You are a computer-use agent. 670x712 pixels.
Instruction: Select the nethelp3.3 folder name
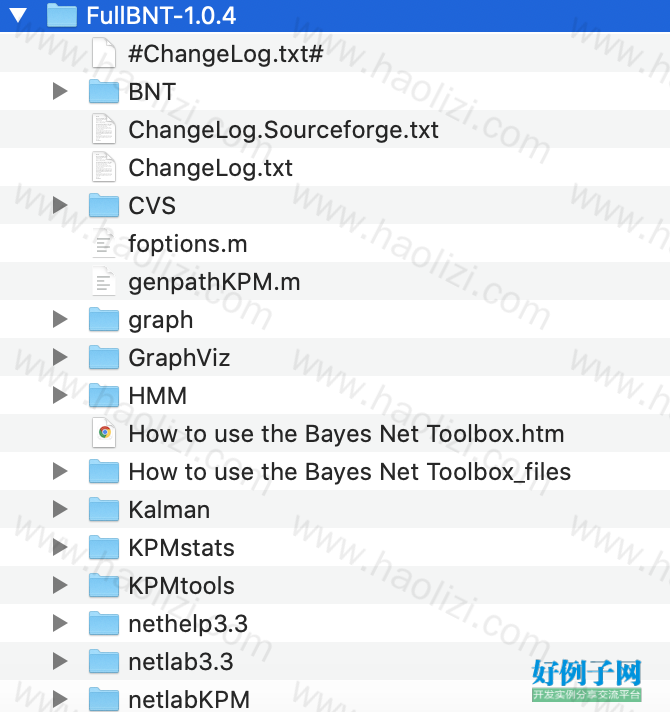(188, 624)
